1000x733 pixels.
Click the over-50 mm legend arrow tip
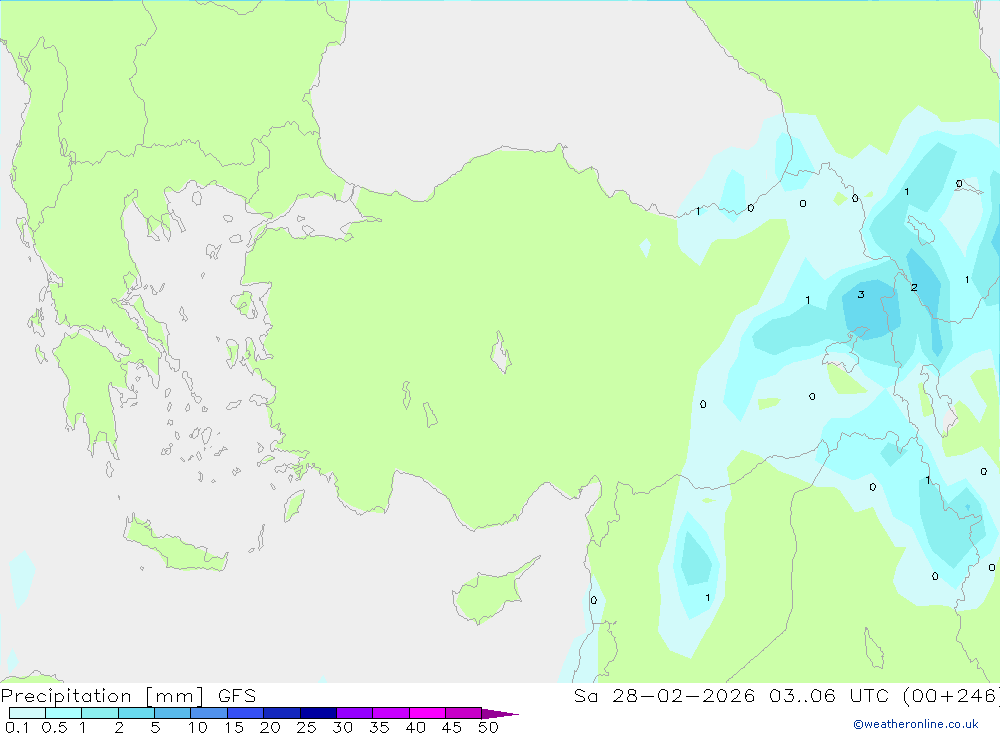tap(501, 714)
